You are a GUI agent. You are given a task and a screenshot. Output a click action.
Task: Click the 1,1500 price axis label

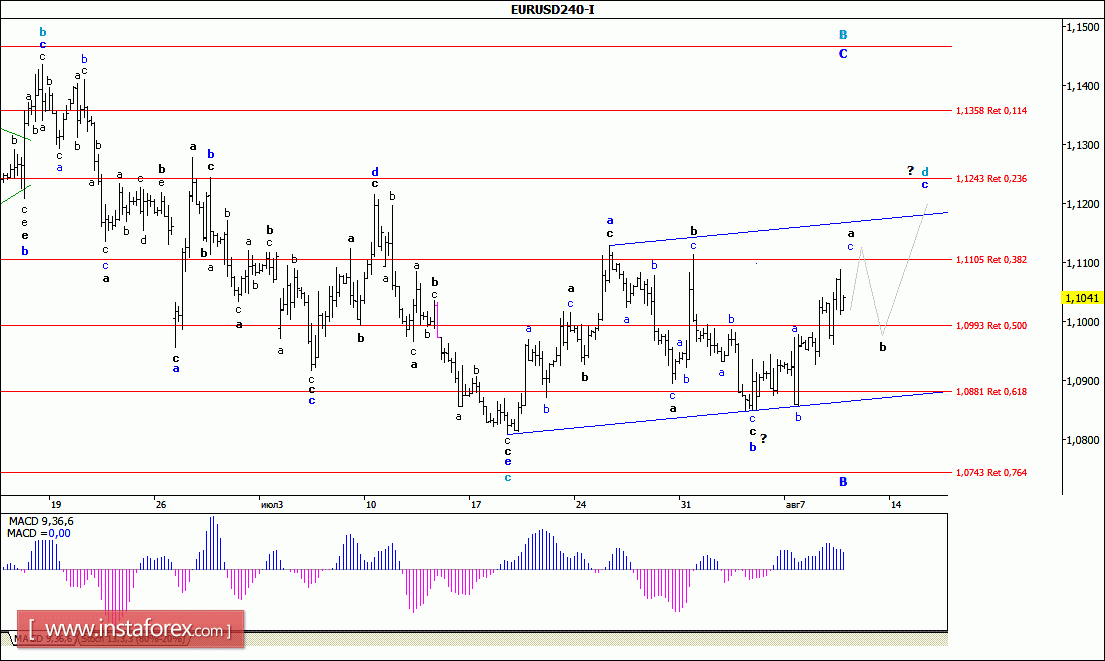point(1080,28)
